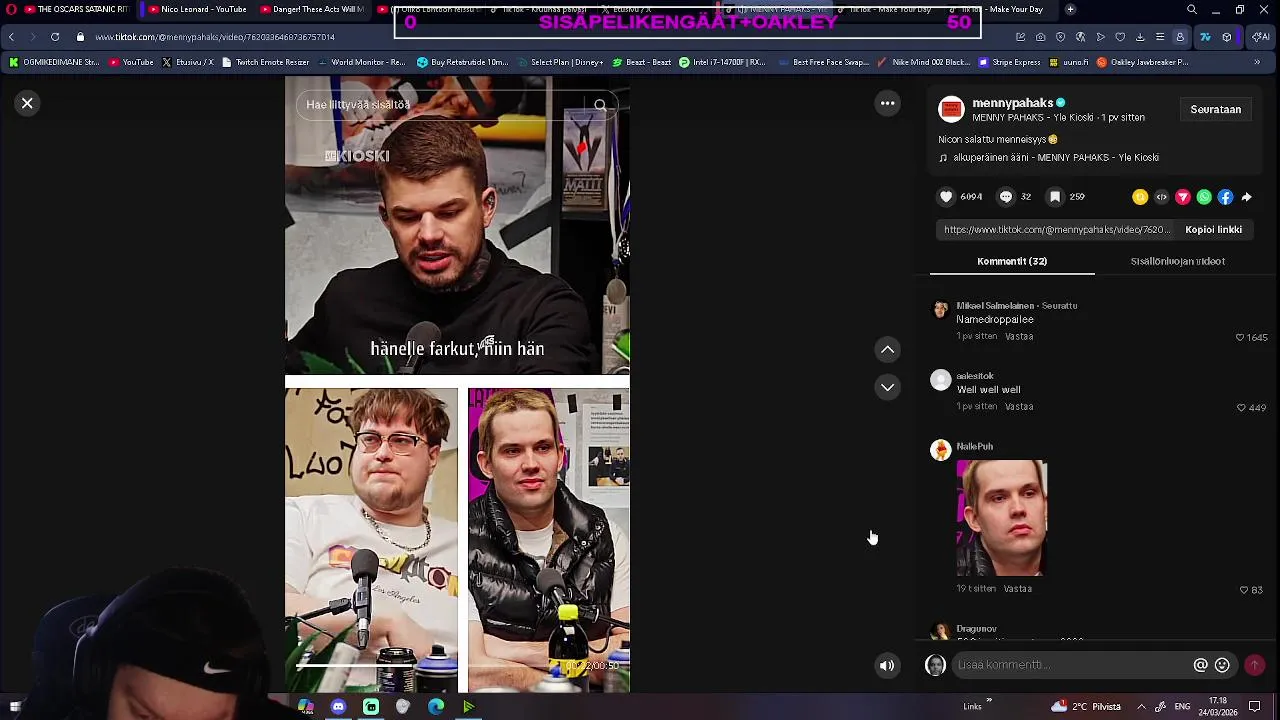Open the YouTube bookmark

pyautogui.click(x=131, y=62)
